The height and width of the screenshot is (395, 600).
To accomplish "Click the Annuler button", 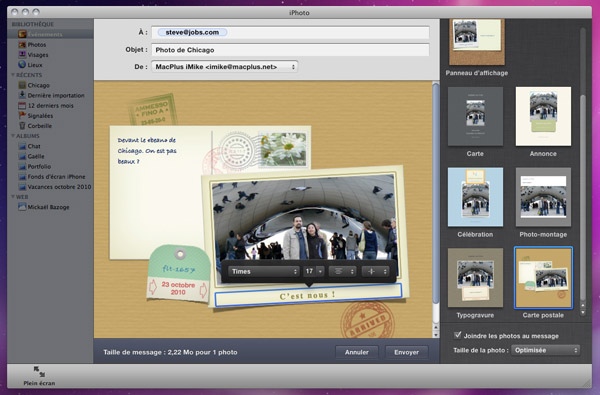I will (357, 352).
